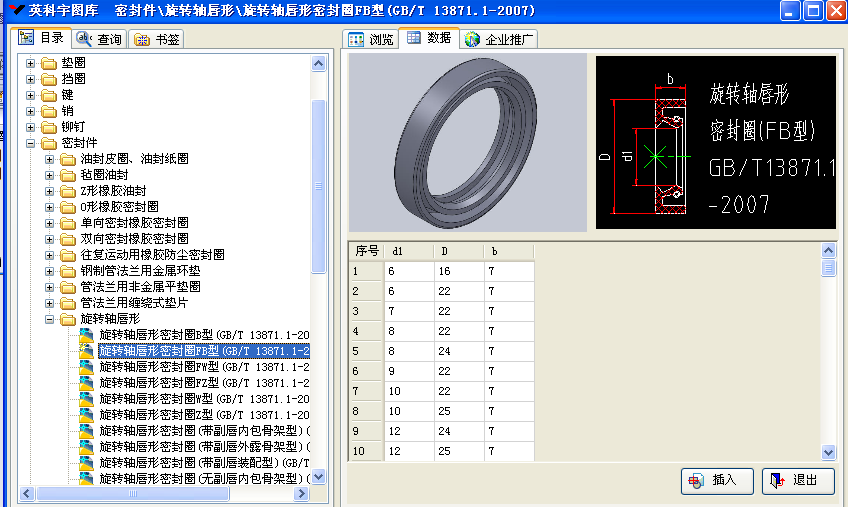Click the 旋转轴唇形密封圈FW型 part icon

point(87,367)
